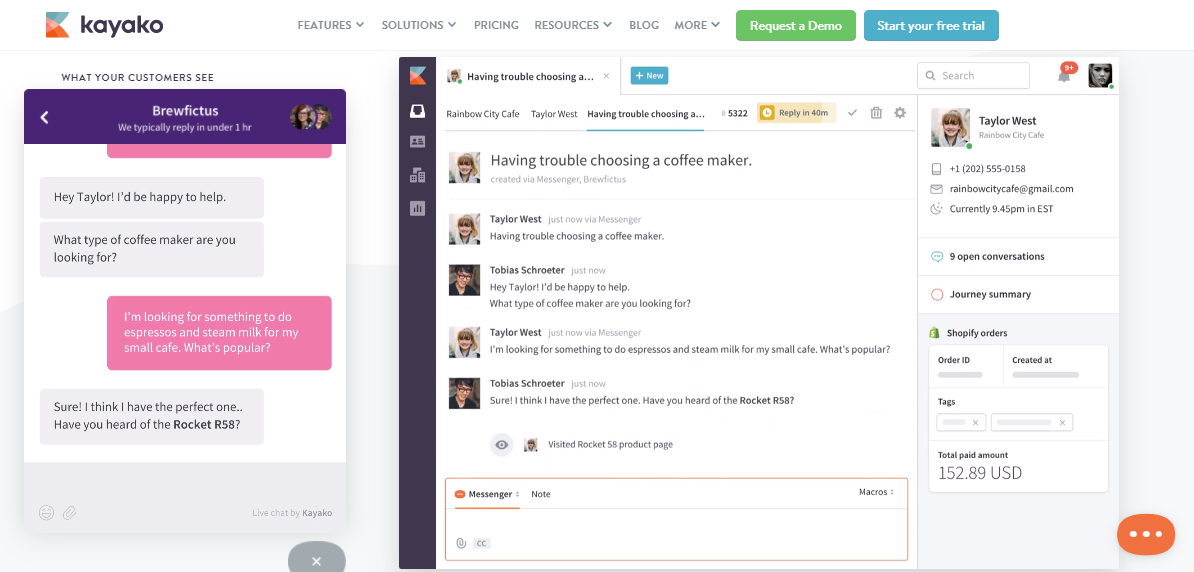Screen dimensions: 1194x572
Task: Open the Macros dropdown
Action: [876, 493]
